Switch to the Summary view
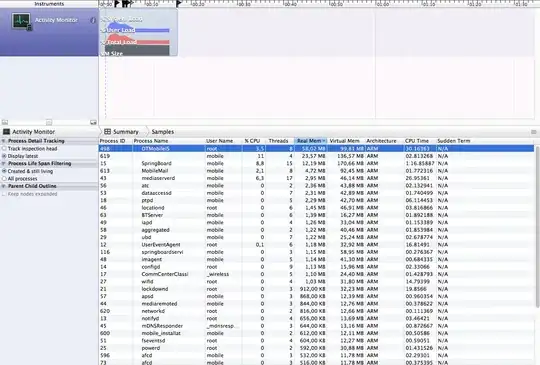This screenshot has height=365, width=540. (x=126, y=132)
